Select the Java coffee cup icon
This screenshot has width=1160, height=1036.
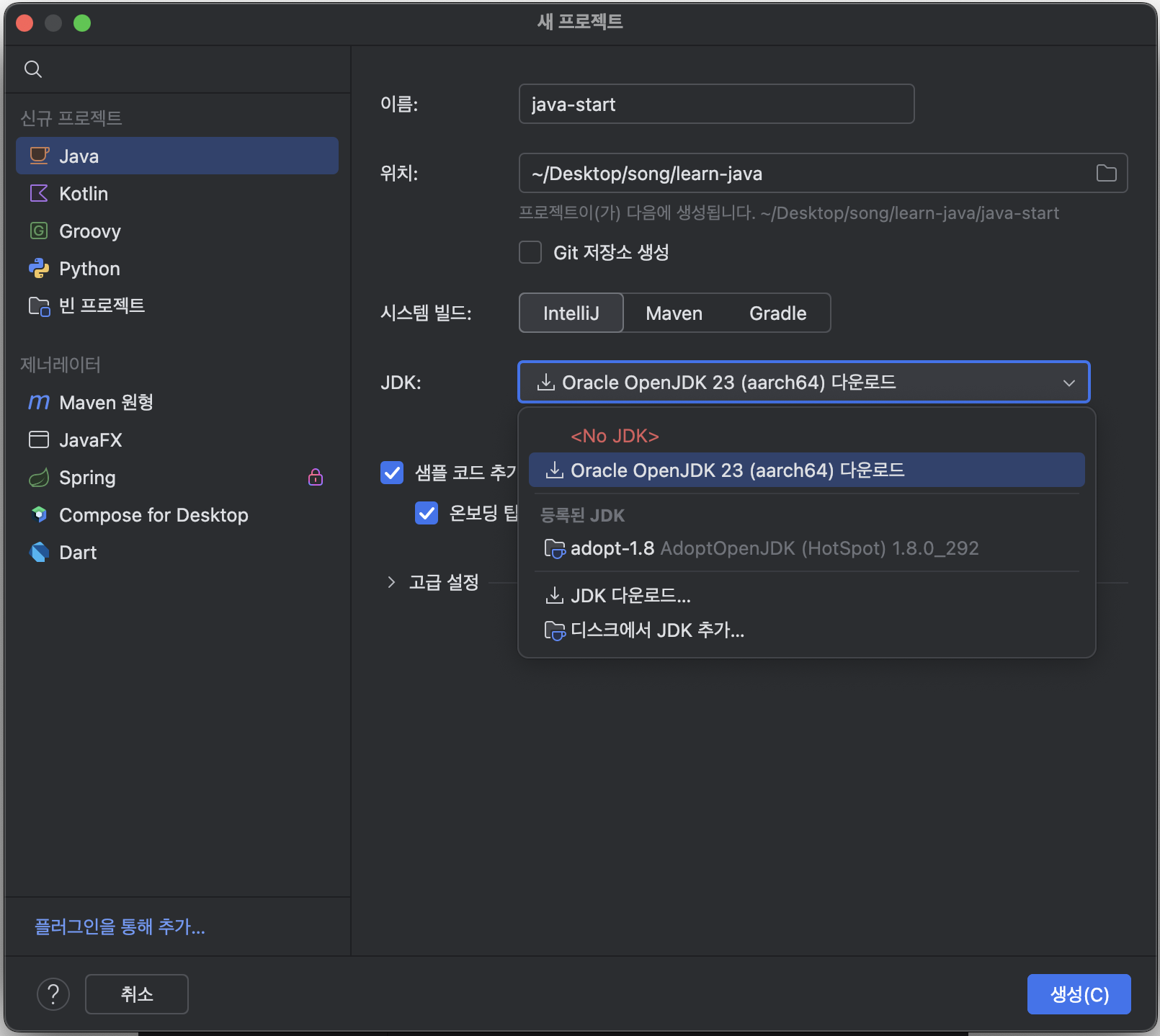point(39,156)
